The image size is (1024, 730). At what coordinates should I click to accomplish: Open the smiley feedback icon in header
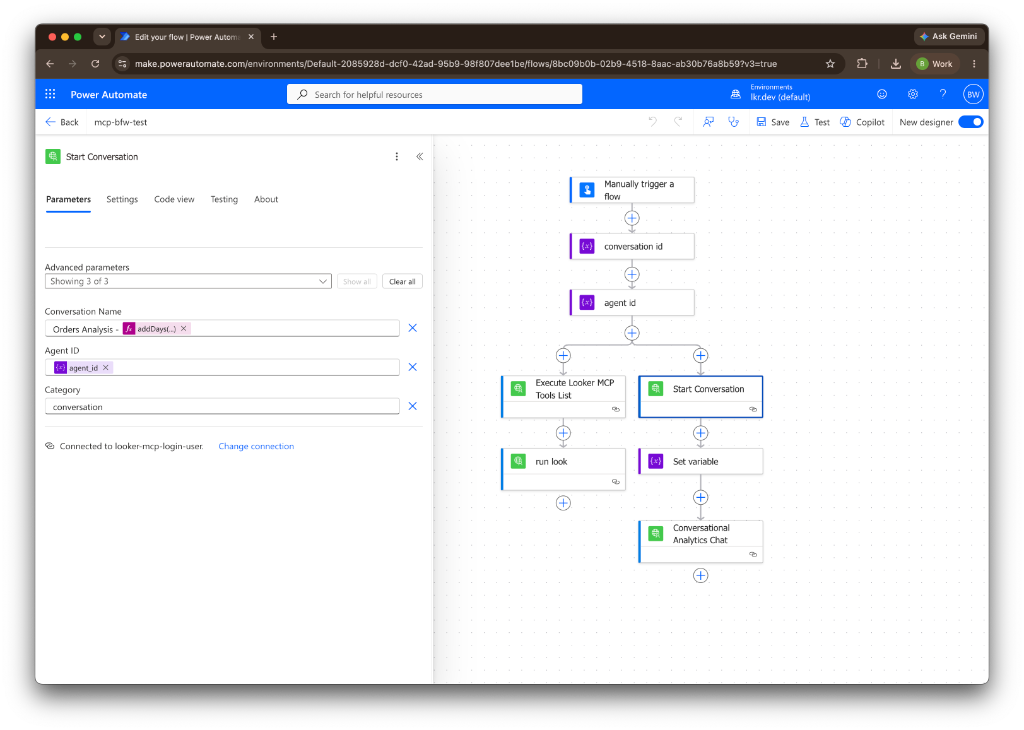(882, 94)
